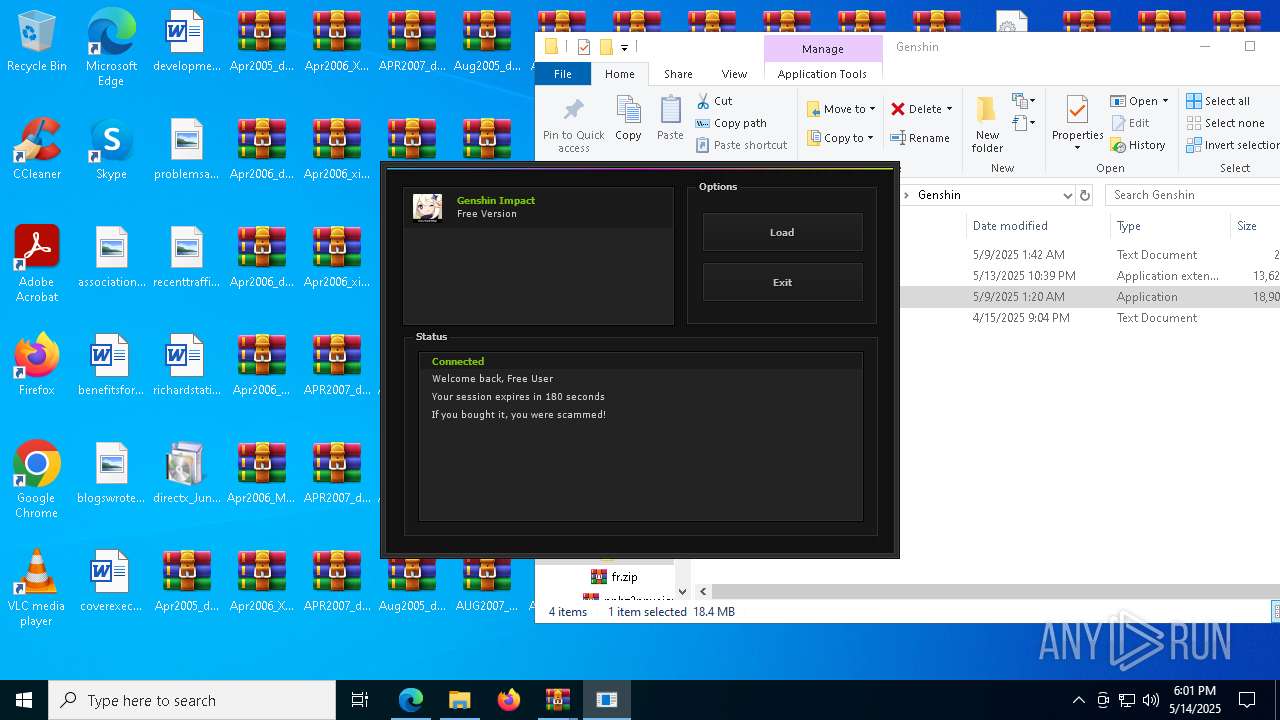Screen dimensions: 1280x720
Task: Open Quick Access Toolbar customize dropdown
Action: pyautogui.click(x=624, y=47)
